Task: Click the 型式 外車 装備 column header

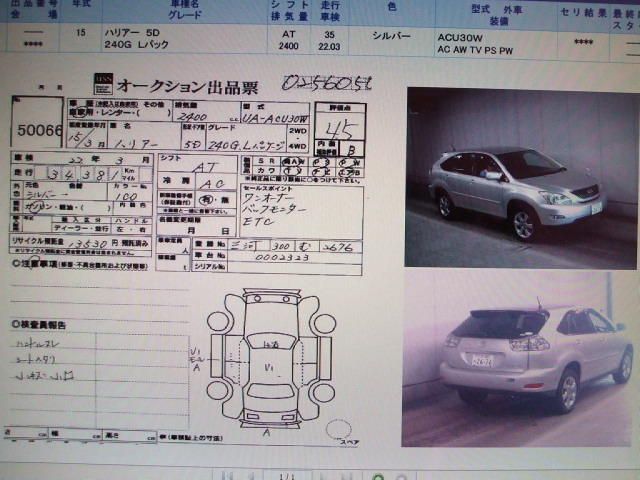Action: click(x=497, y=15)
